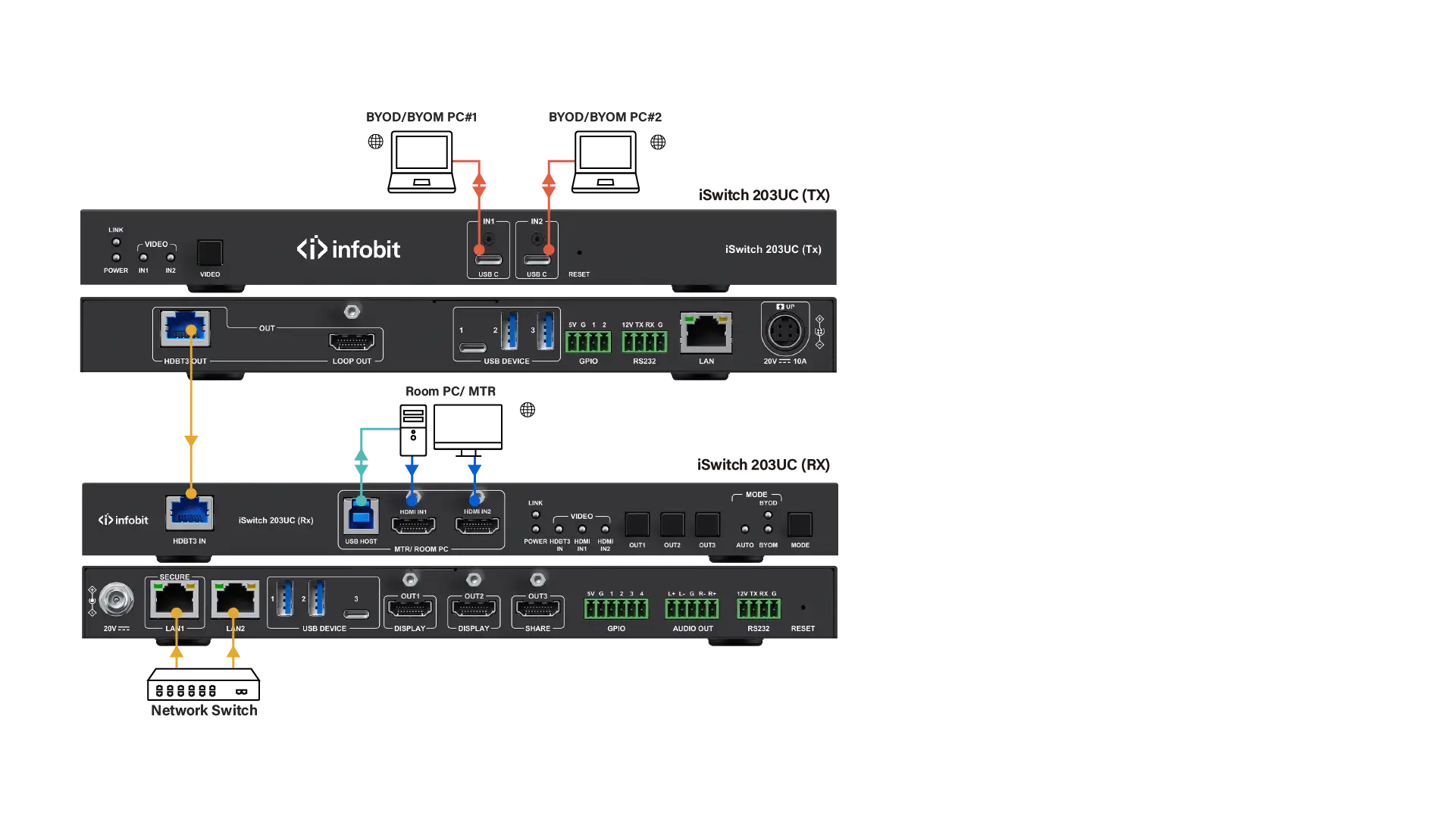Screen dimensions: 1456x819
Task: Click the AUDIO OUT terminal block
Action: [692, 609]
